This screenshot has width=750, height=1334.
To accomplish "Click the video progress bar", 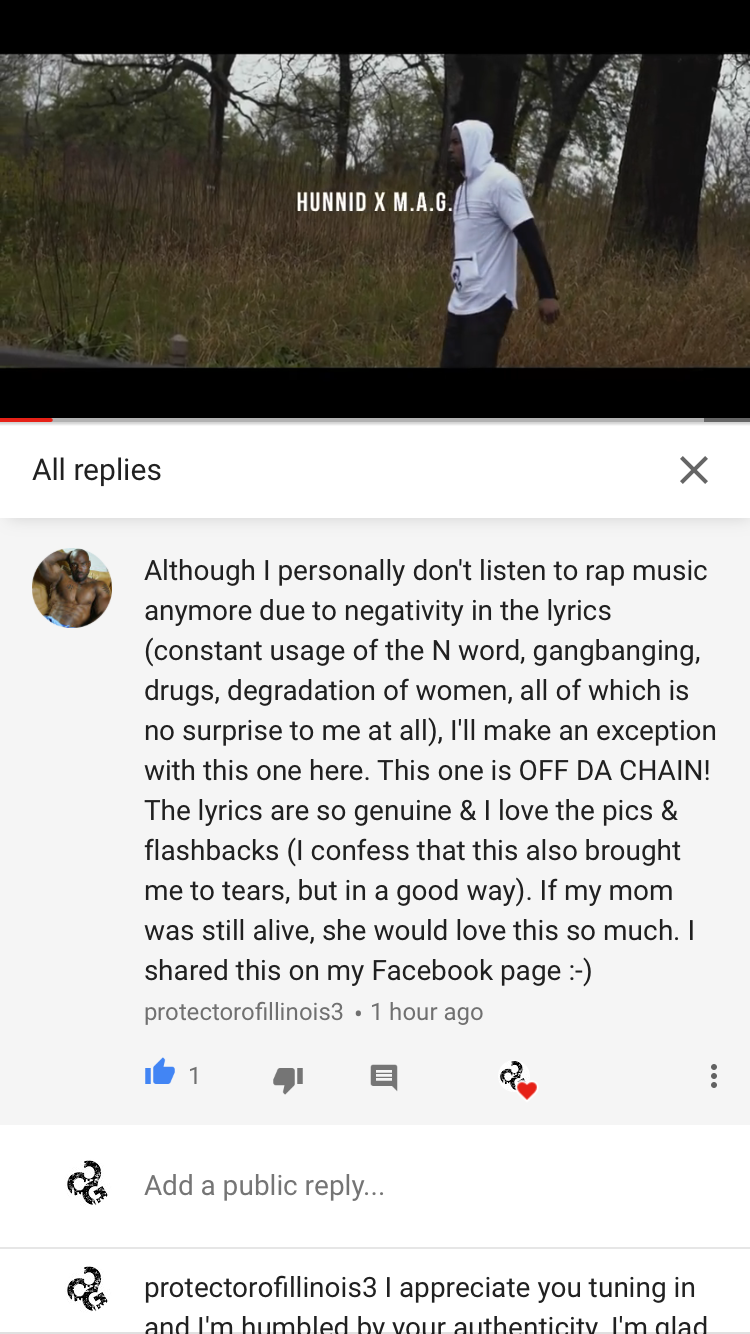I will pyautogui.click(x=375, y=420).
